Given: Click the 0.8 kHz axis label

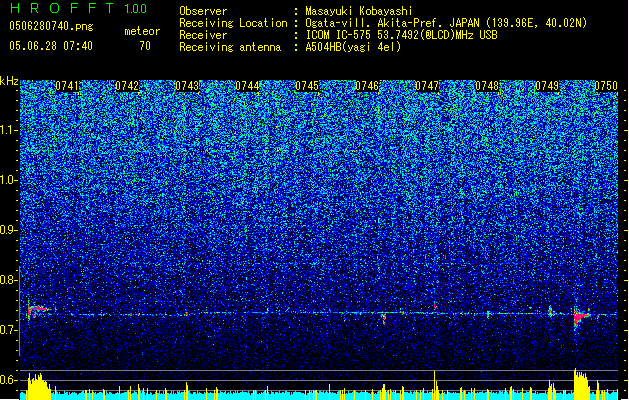Looking at the screenshot, I should (x=8, y=280).
